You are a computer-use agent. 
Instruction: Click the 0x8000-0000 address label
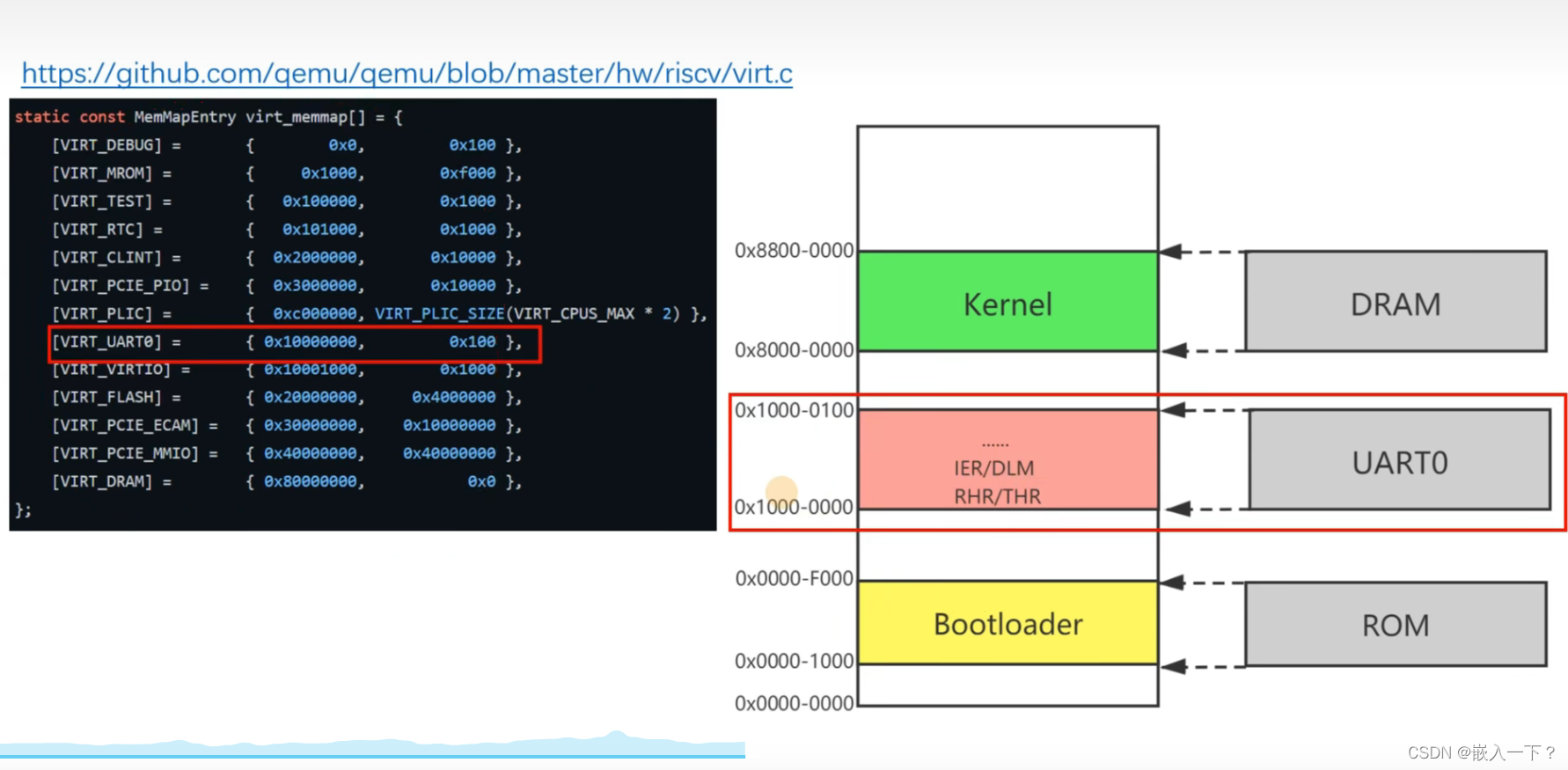(x=795, y=350)
